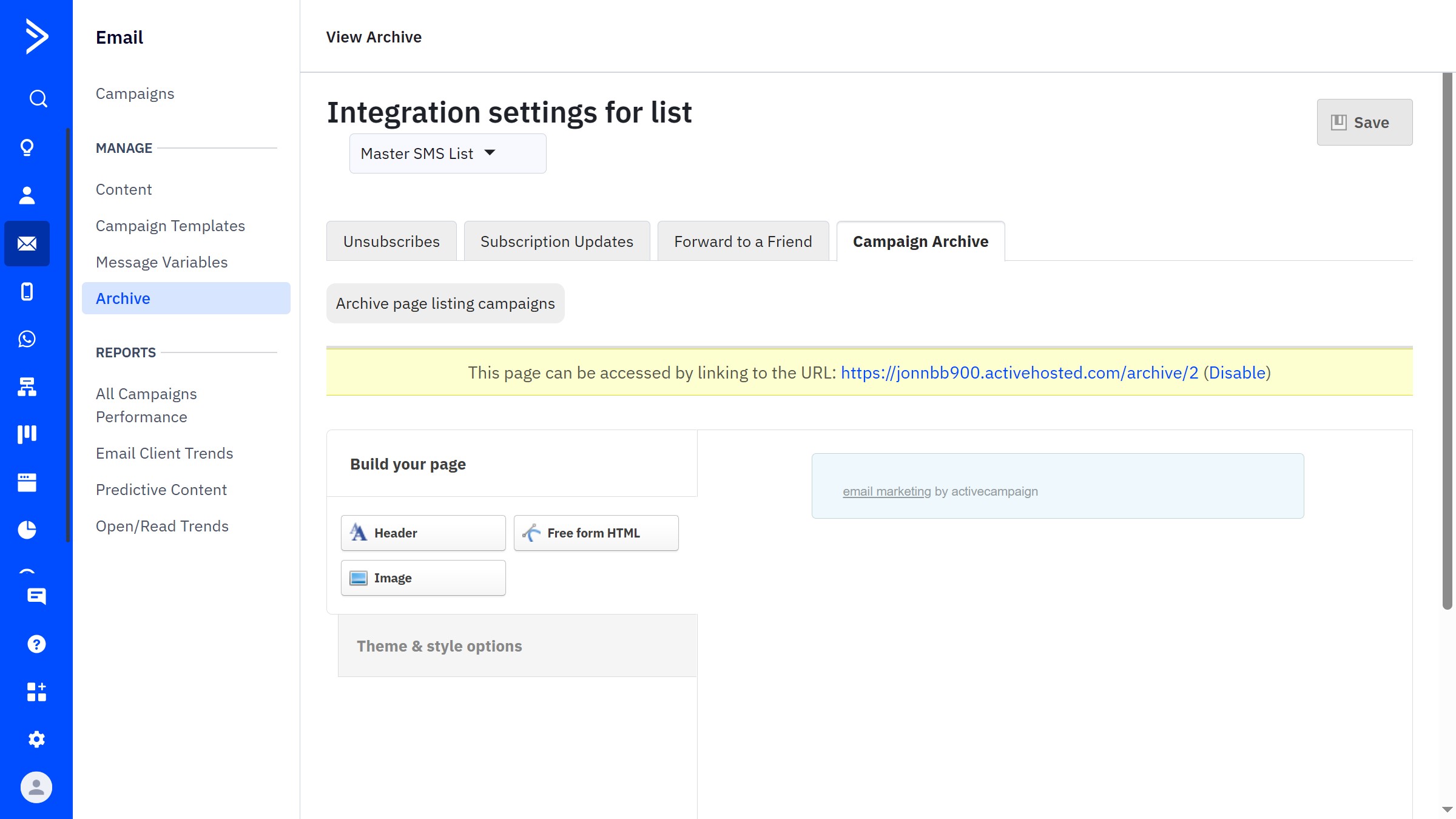1456x819 pixels.
Task: Open the Forward to a Friend tab
Action: pos(743,241)
